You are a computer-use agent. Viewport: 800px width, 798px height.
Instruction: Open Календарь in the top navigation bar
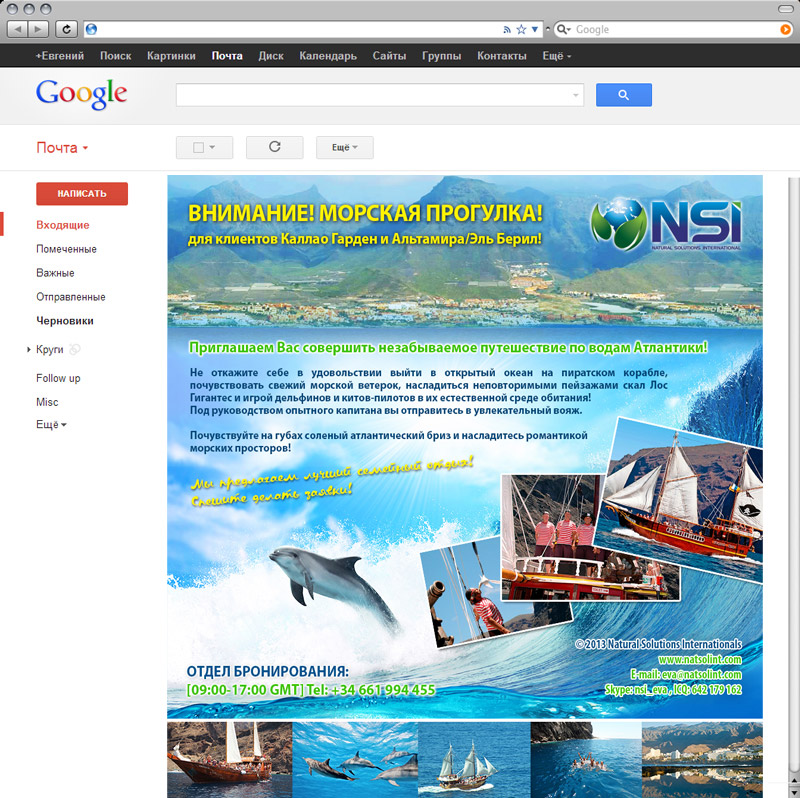pos(327,56)
